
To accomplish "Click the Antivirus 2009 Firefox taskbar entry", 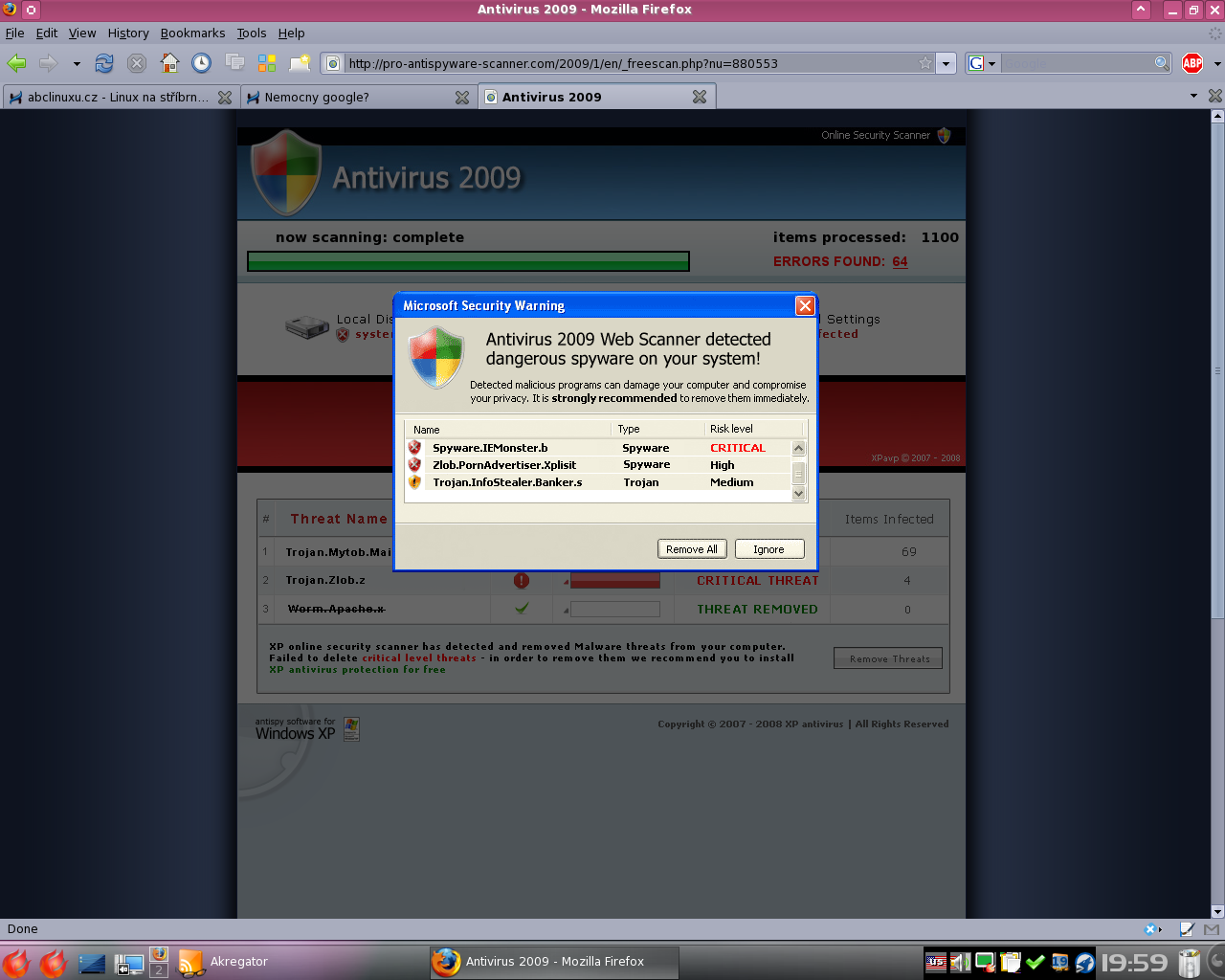I will coord(554,962).
